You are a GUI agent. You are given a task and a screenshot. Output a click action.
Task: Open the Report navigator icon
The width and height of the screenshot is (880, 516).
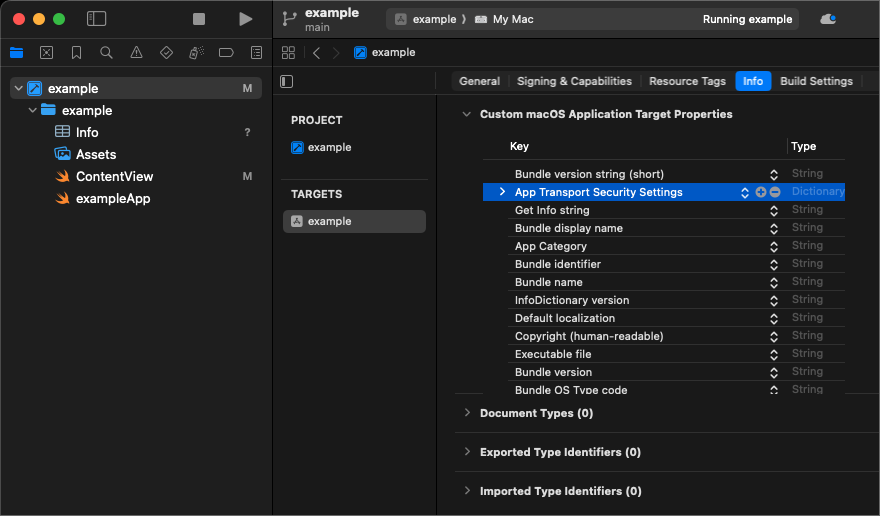click(256, 52)
